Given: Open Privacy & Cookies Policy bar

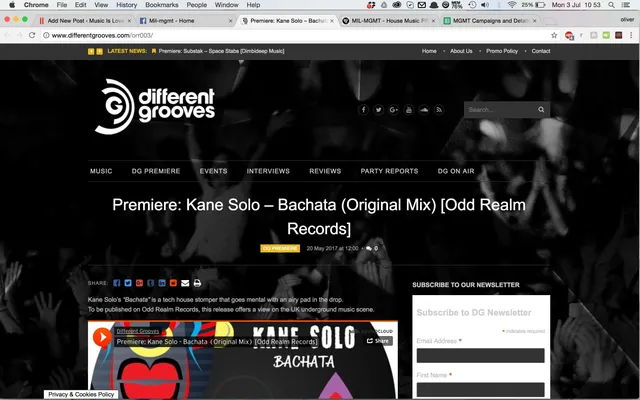Looking at the screenshot, I should click(x=81, y=394).
